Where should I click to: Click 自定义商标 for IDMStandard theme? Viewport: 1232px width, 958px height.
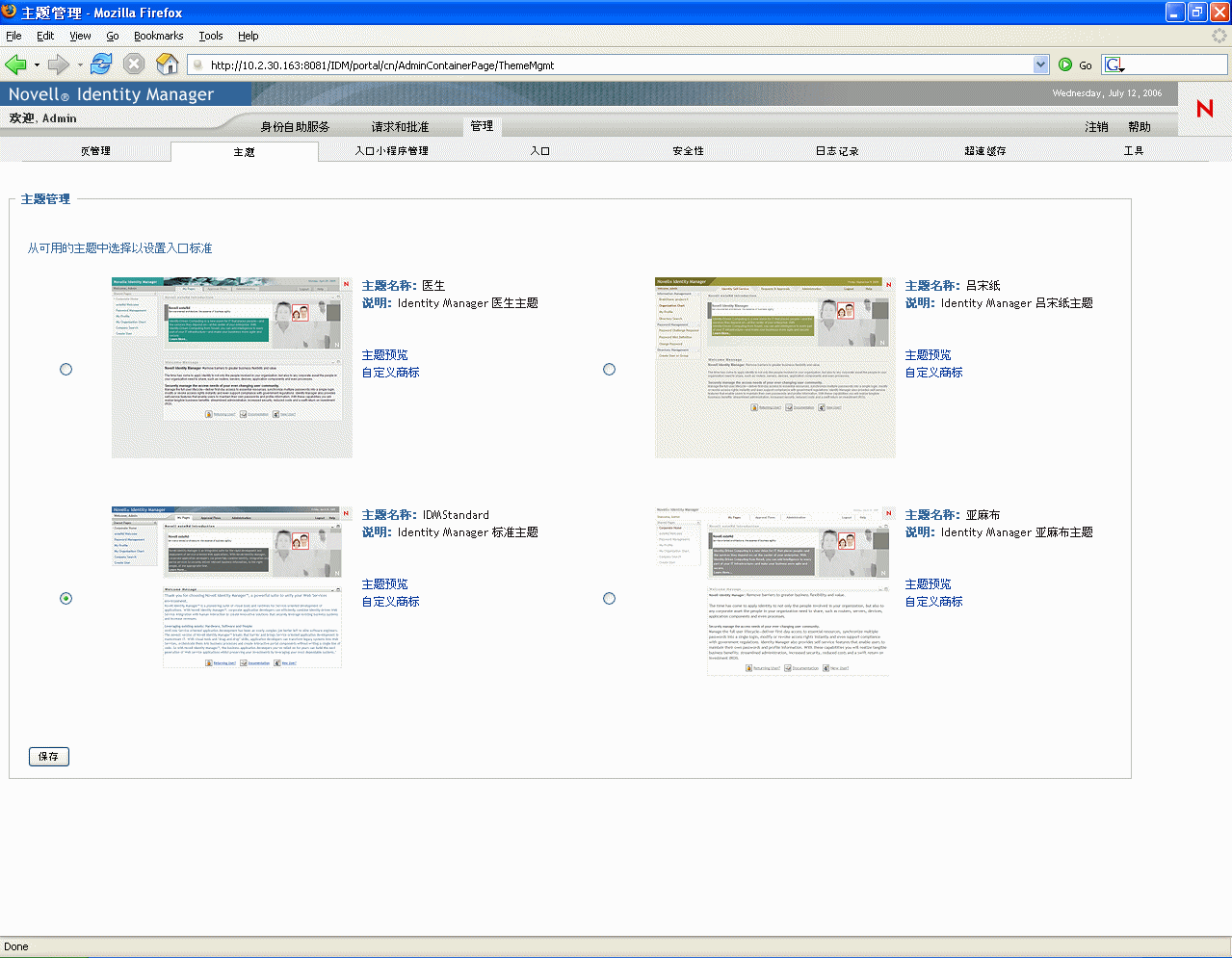[391, 602]
